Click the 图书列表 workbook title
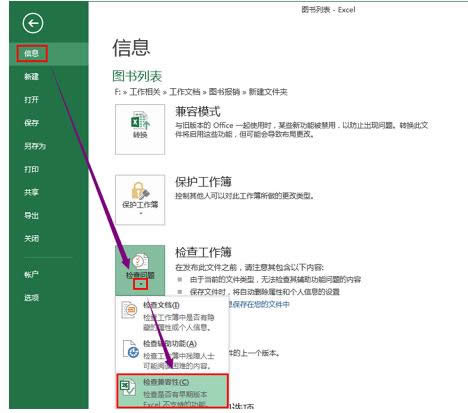This screenshot has width=468, height=413. [x=137, y=76]
